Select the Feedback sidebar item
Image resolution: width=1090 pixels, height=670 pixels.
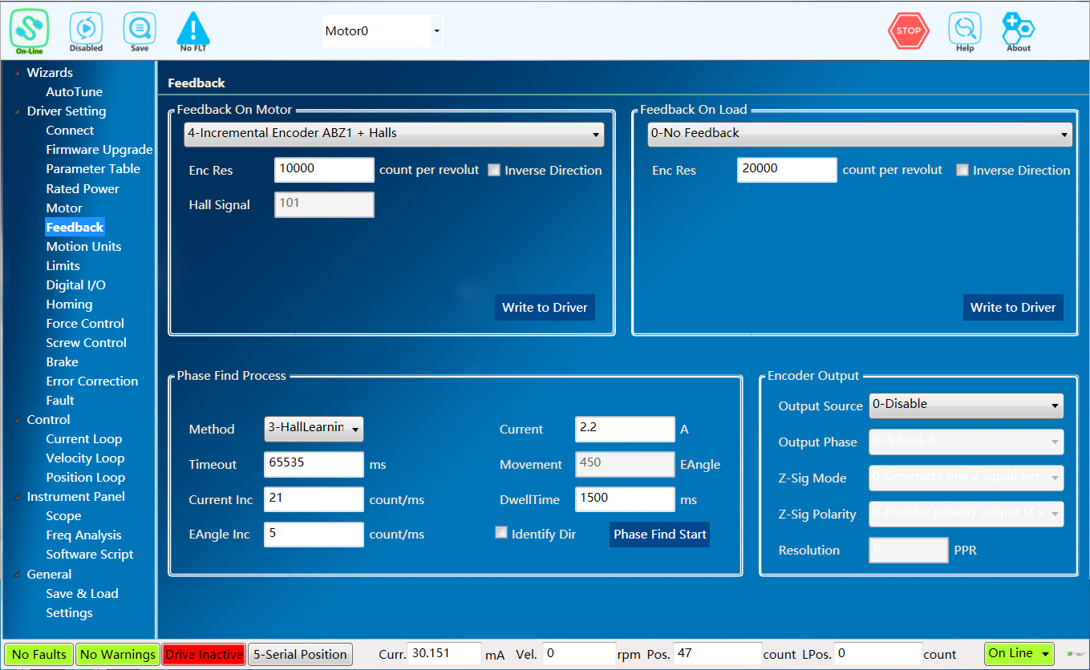pyautogui.click(x=74, y=227)
